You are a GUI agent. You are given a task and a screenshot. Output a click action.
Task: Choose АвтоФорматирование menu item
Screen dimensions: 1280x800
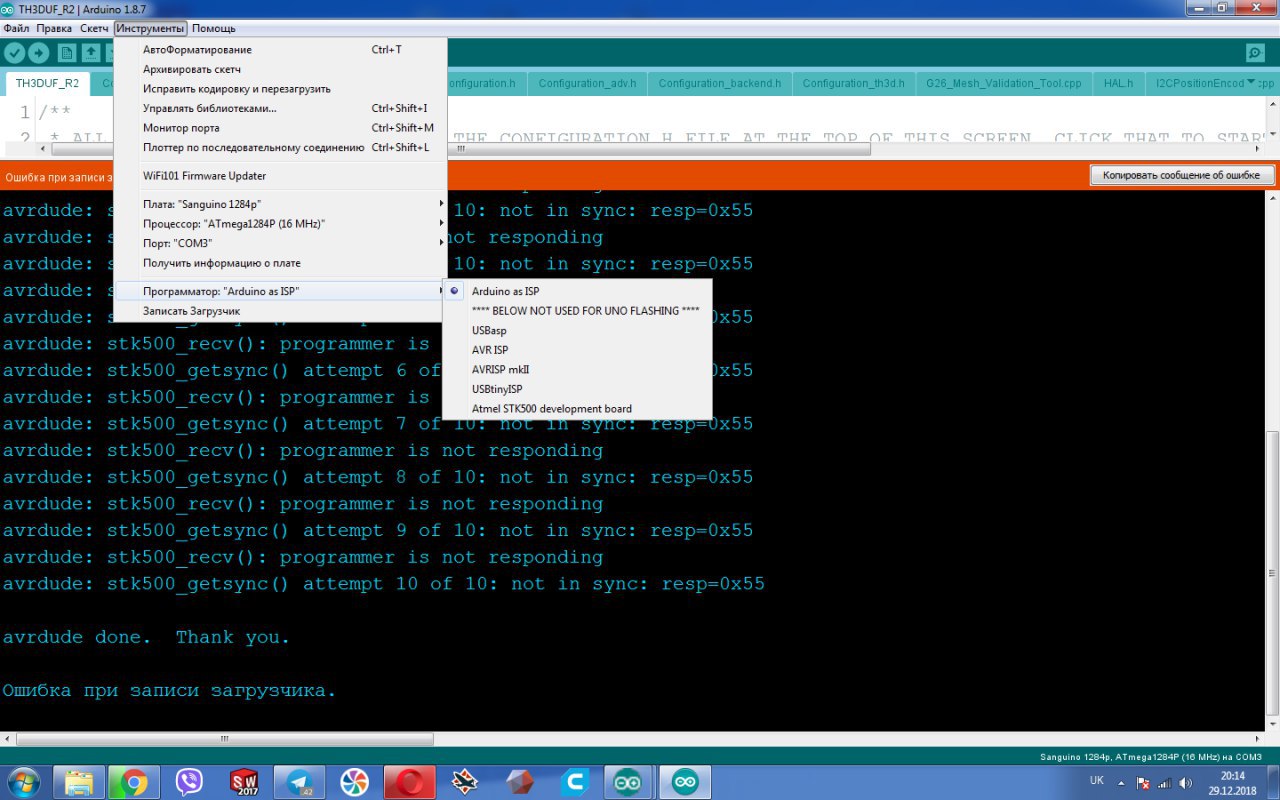pyautogui.click(x=280, y=50)
